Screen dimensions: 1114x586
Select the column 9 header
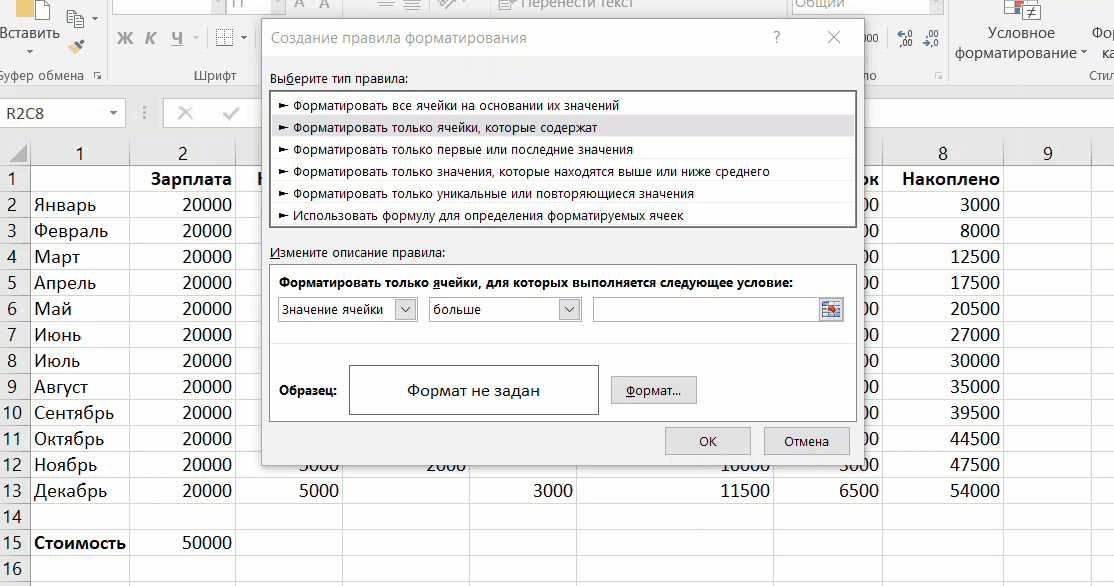pyautogui.click(x=1047, y=153)
